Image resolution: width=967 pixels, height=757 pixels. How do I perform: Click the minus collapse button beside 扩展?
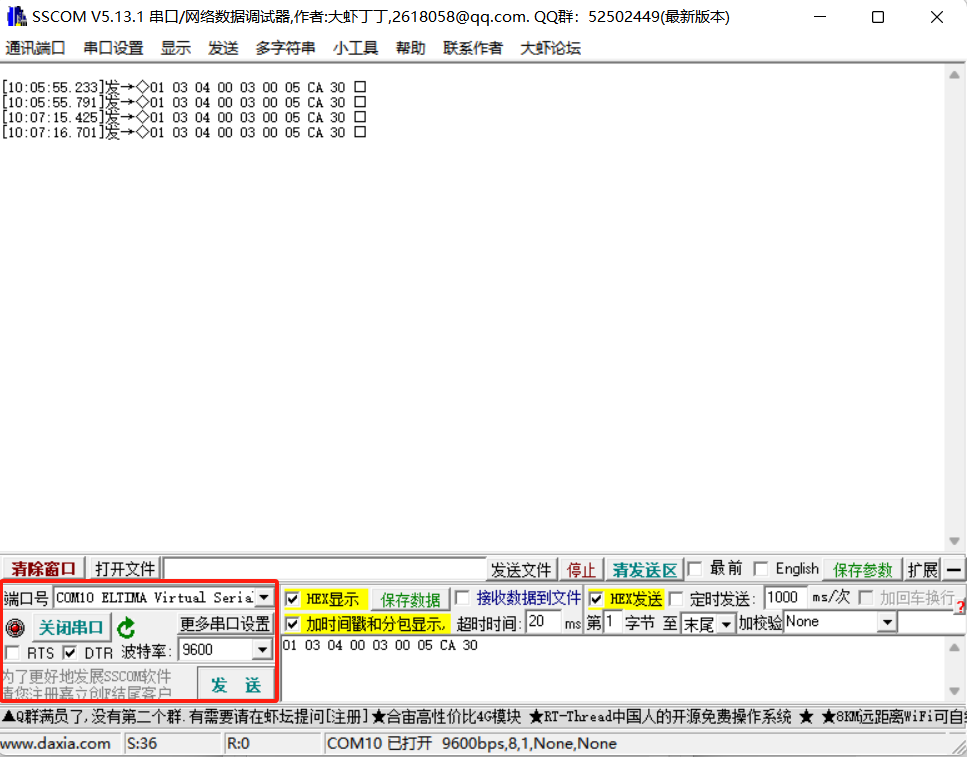[953, 569]
